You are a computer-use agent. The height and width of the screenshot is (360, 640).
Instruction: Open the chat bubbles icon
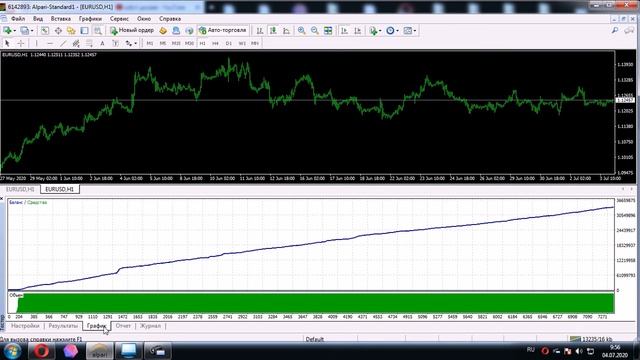tap(629, 30)
